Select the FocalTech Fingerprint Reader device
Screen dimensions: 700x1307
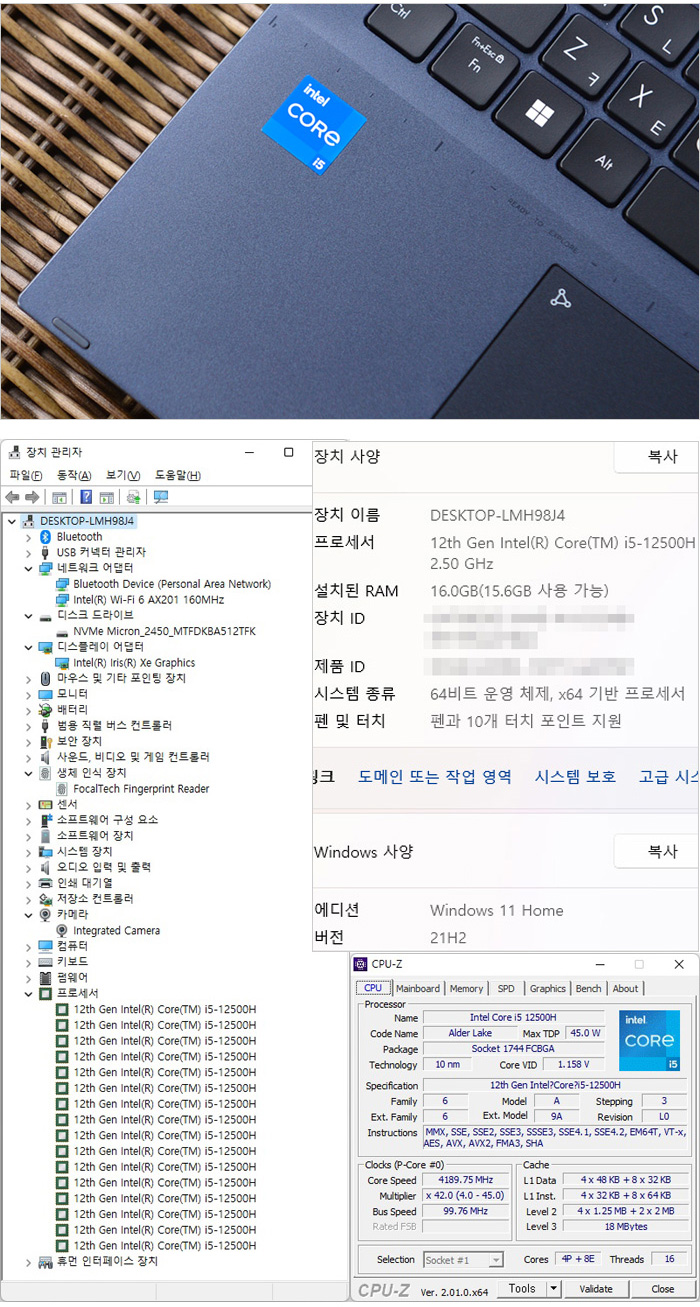pyautogui.click(x=141, y=789)
